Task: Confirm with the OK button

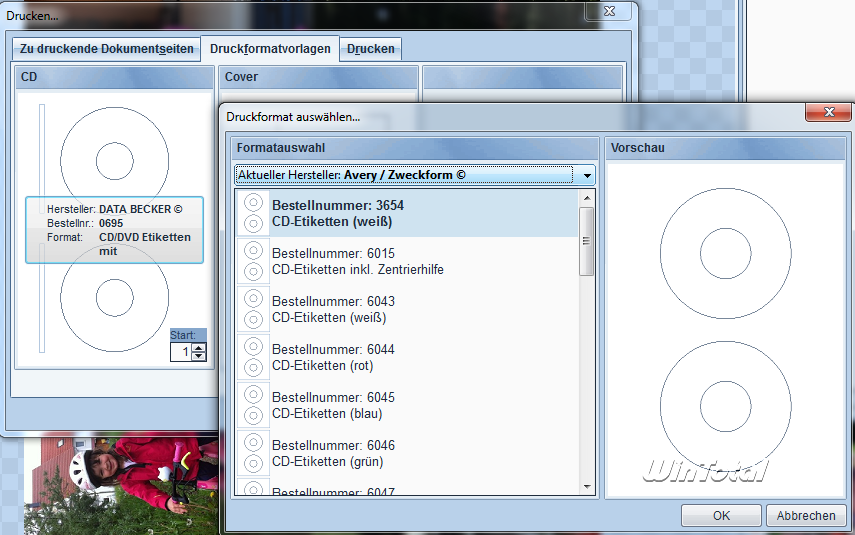Action: coord(721,515)
